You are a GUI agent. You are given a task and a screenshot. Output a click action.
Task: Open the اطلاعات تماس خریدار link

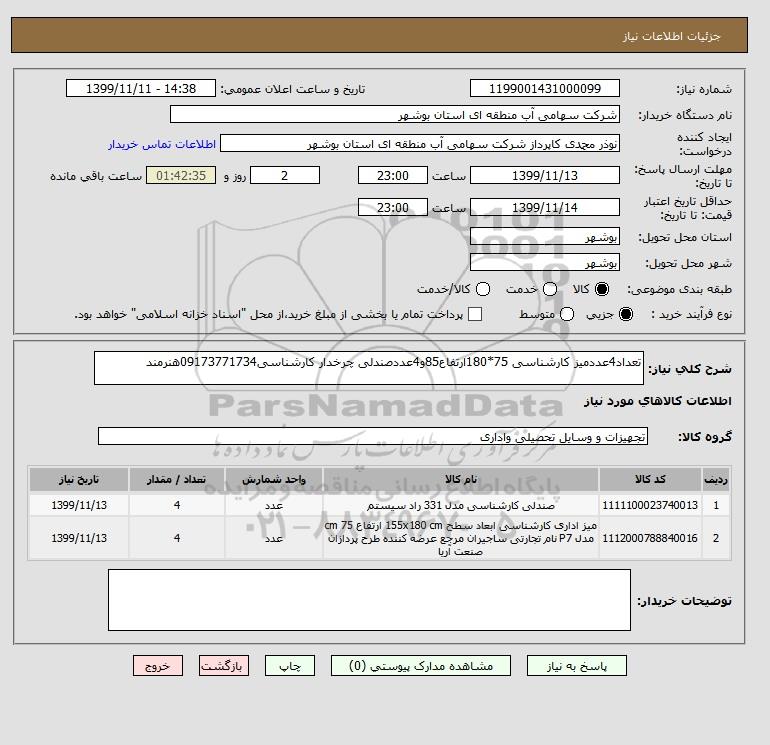162,144
